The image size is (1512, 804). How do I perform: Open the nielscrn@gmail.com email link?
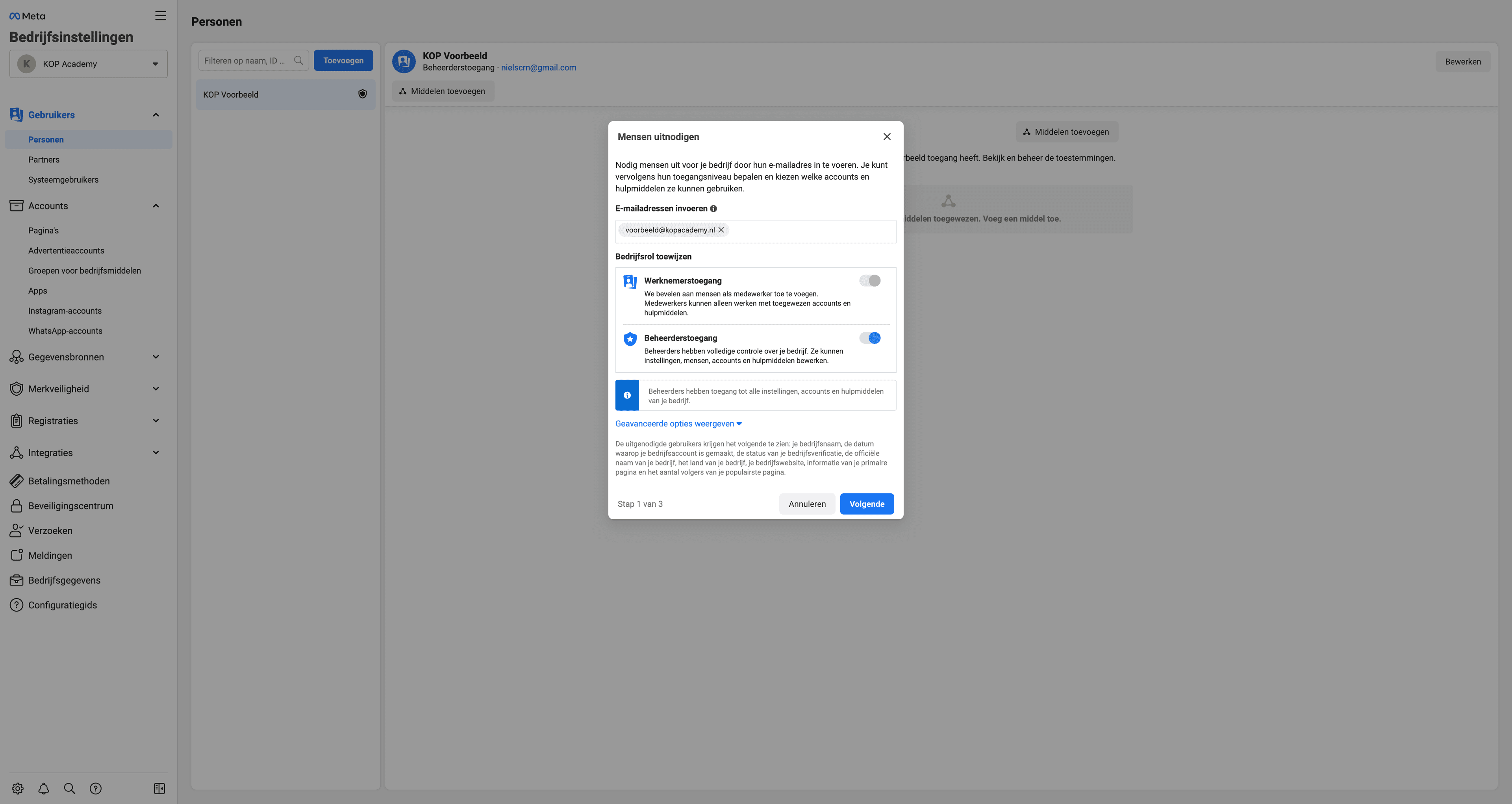click(539, 67)
